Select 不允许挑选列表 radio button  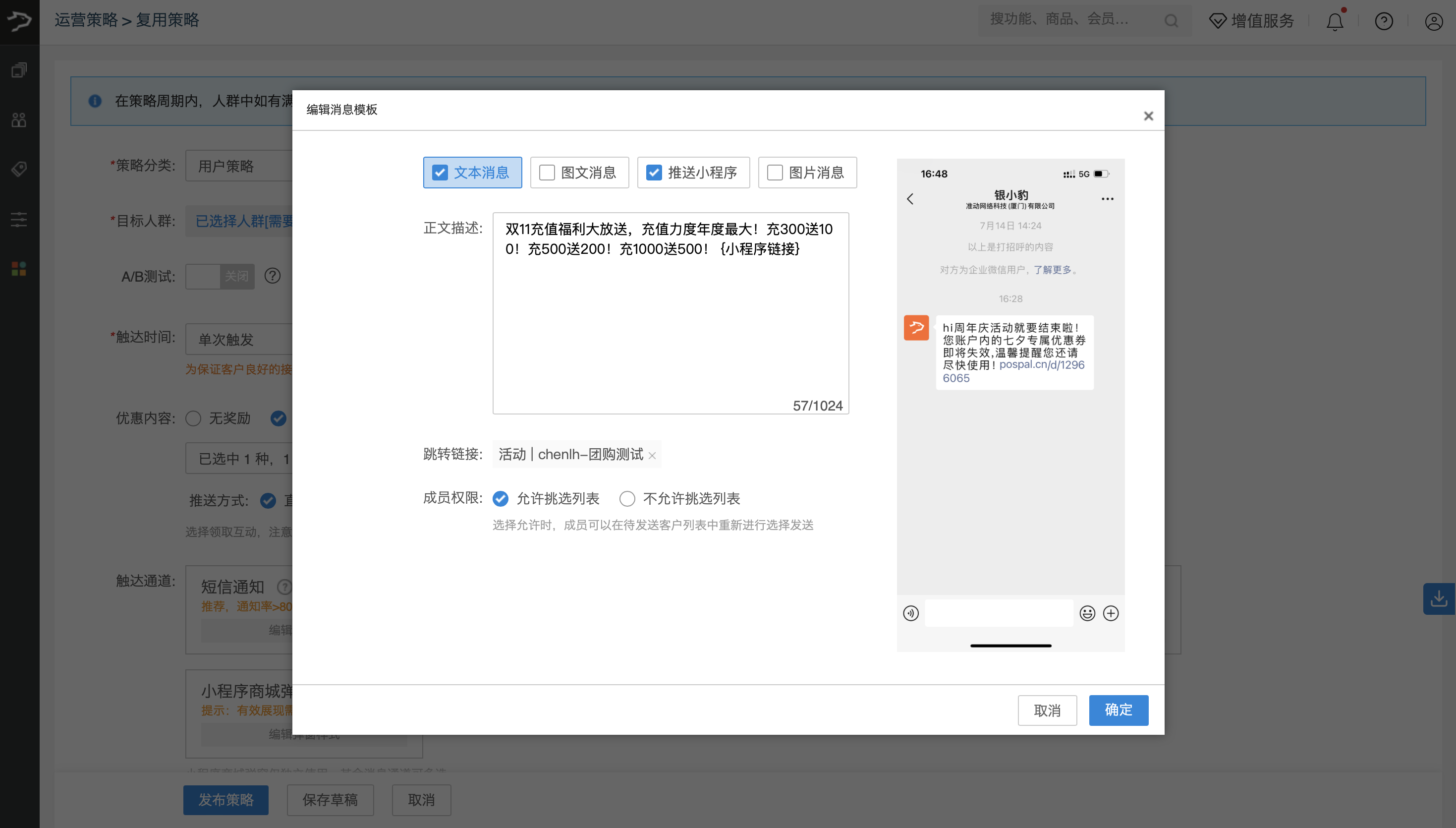pyautogui.click(x=627, y=499)
